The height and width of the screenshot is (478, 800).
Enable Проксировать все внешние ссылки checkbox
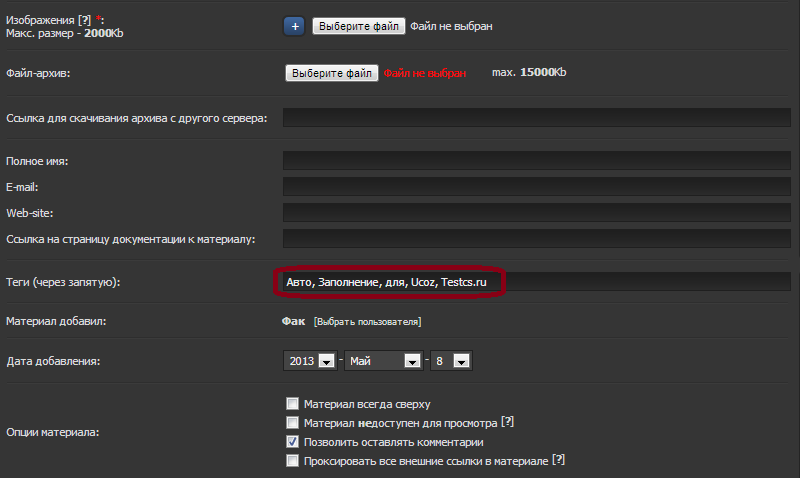[292, 461]
